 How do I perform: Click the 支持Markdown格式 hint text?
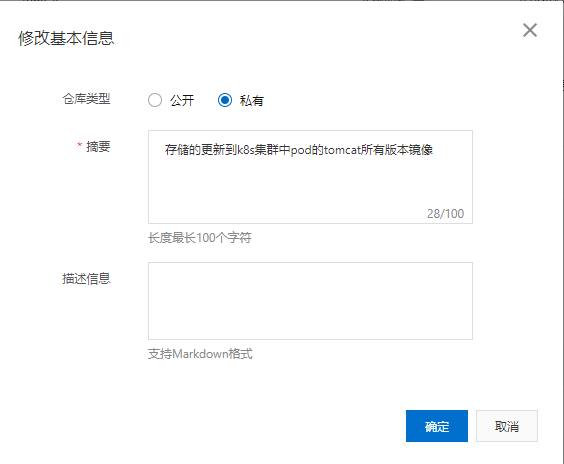200,354
